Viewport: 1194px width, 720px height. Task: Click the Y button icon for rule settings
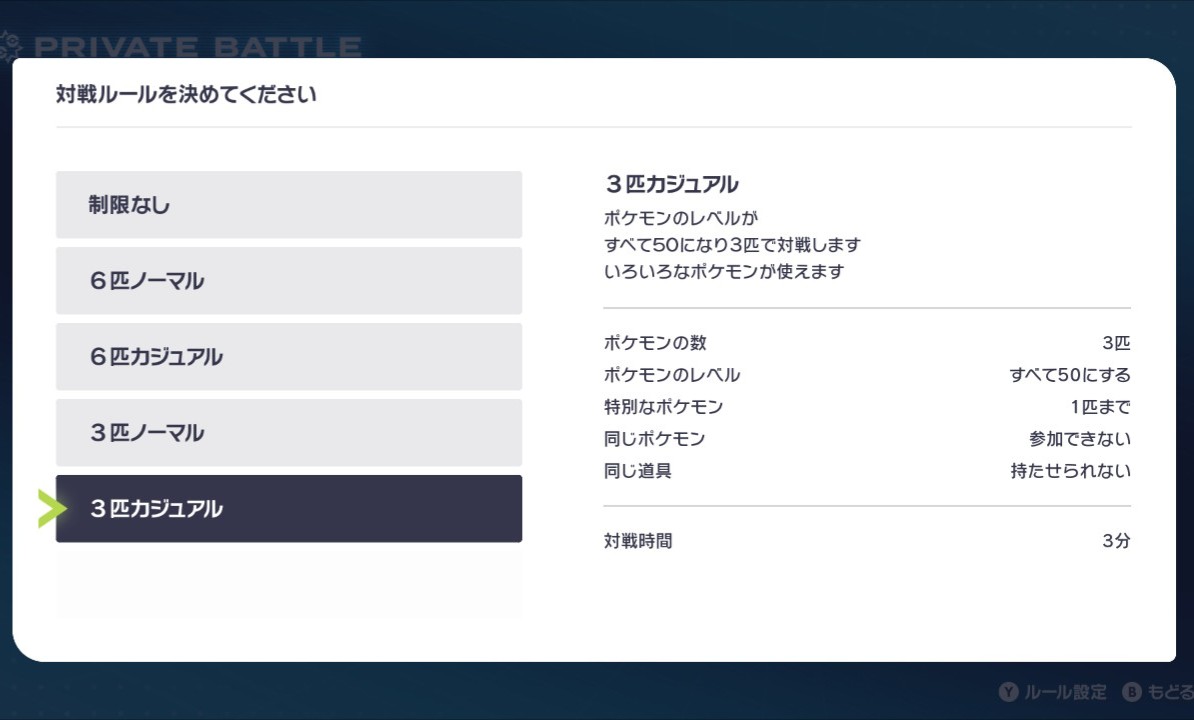[1008, 692]
